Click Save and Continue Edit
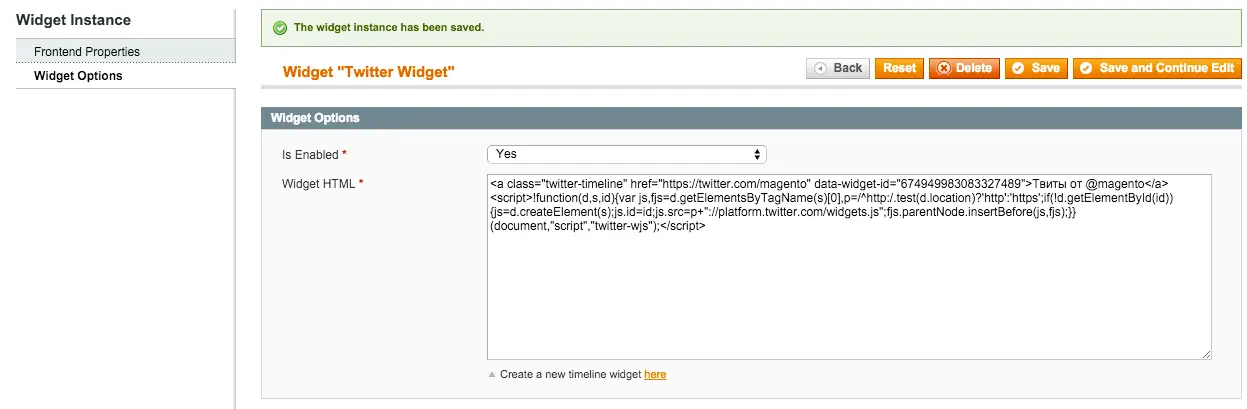1247x409 pixels. coord(1157,68)
